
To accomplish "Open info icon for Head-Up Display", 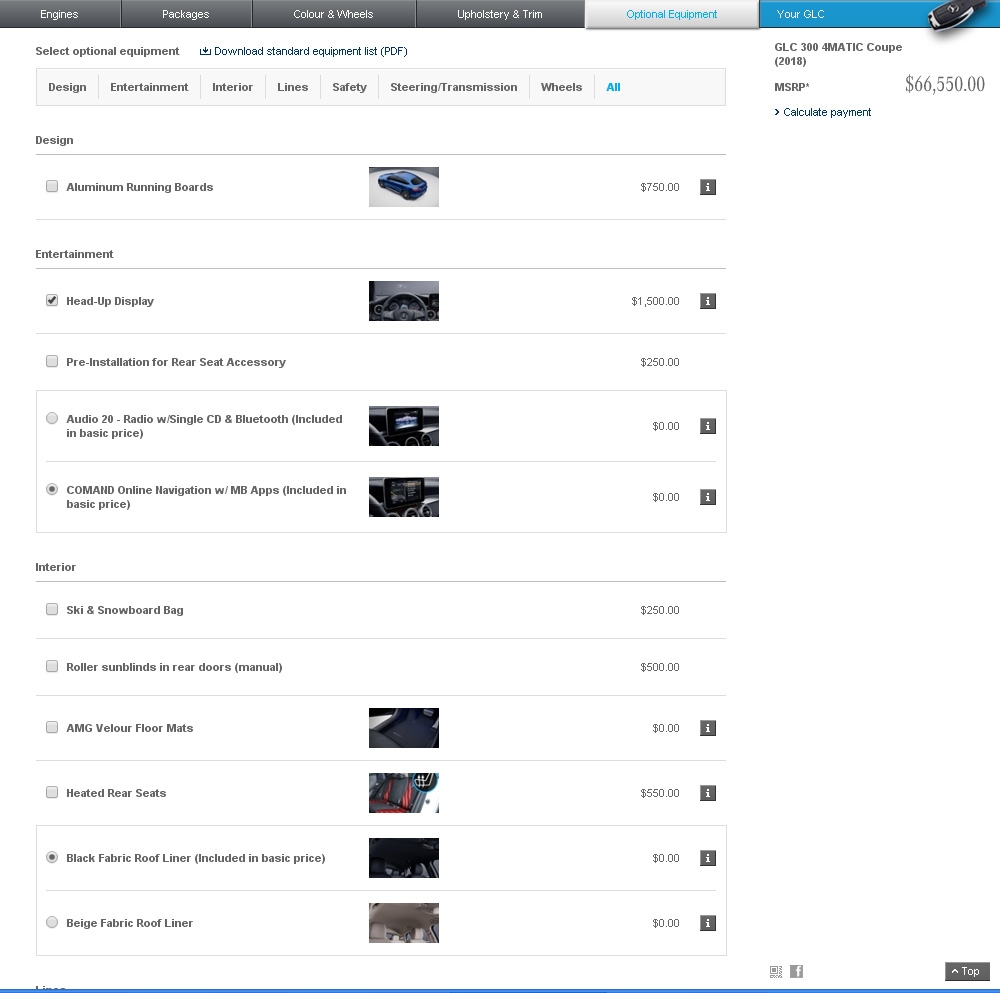I will point(707,301).
